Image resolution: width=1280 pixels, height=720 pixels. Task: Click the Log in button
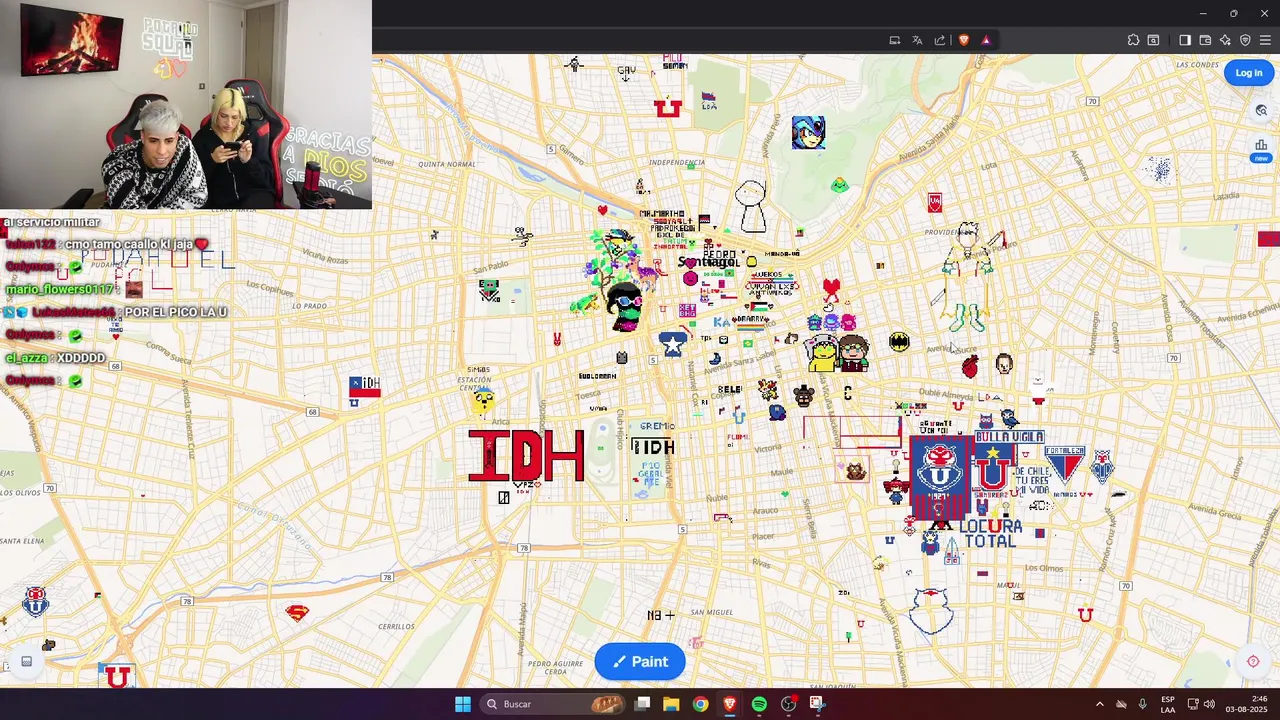[1248, 72]
